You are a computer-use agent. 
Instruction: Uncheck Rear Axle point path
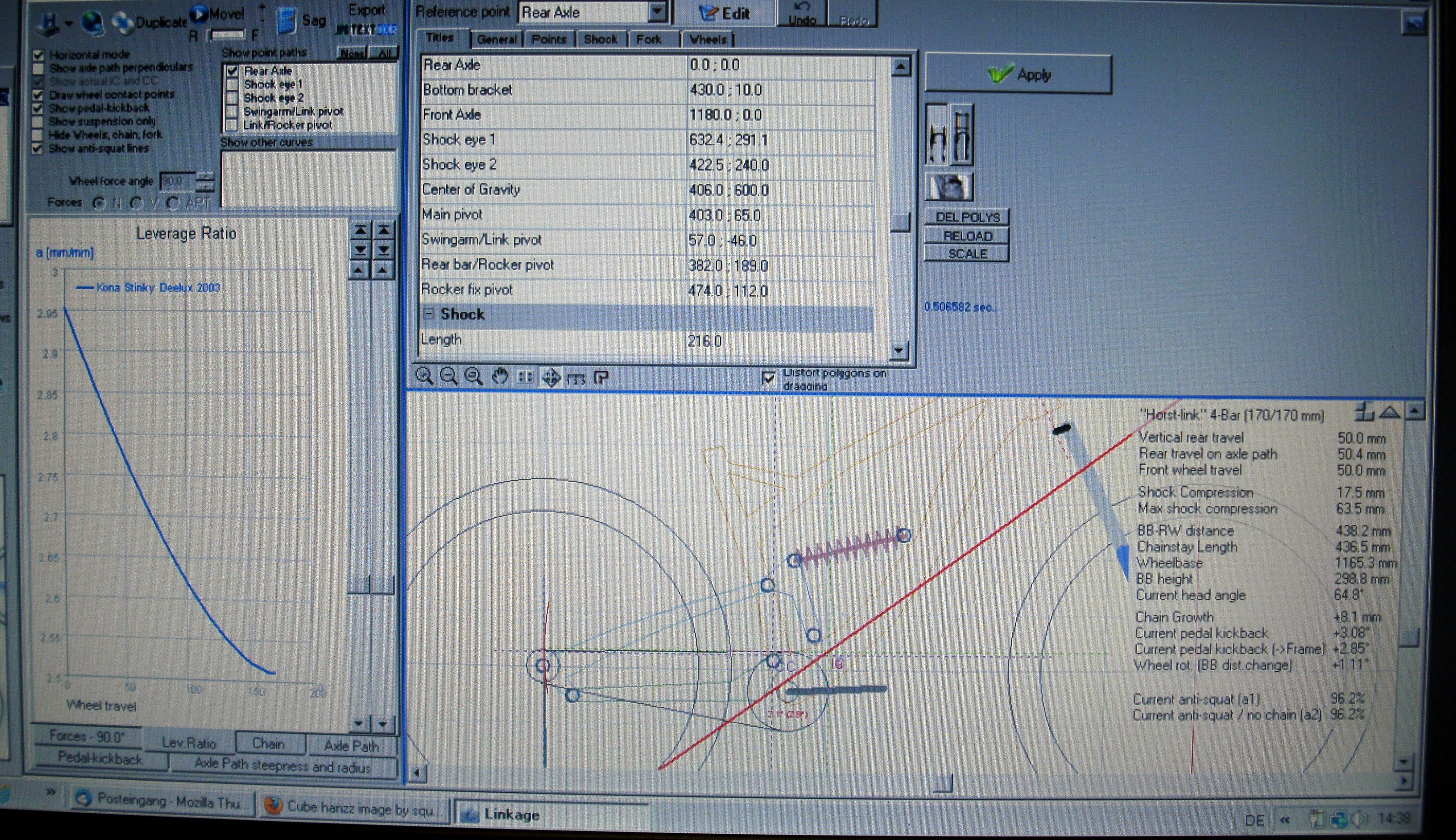[x=233, y=71]
